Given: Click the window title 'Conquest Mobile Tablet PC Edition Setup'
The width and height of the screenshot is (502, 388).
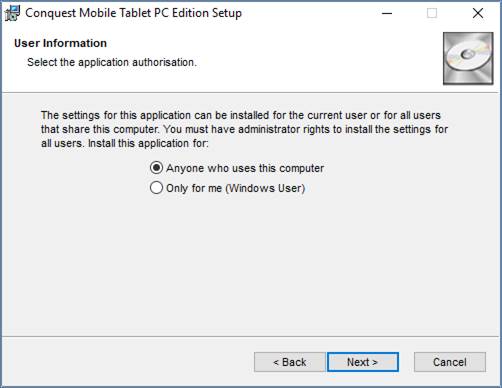Looking at the screenshot, I should (x=133, y=13).
